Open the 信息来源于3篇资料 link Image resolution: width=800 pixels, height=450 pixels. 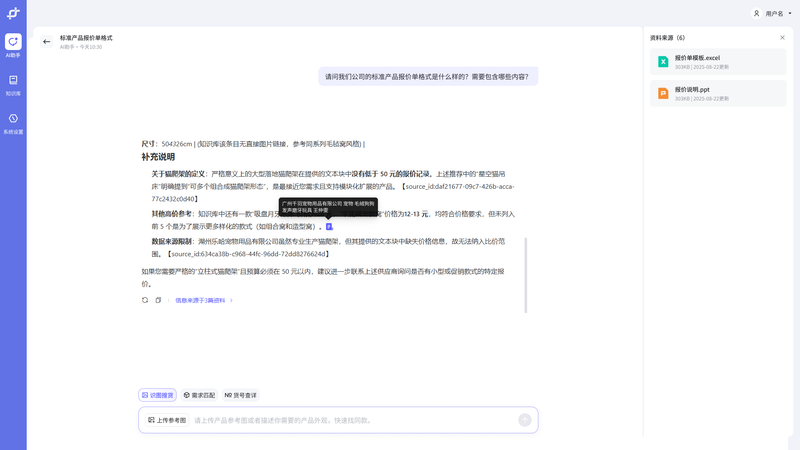click(204, 301)
